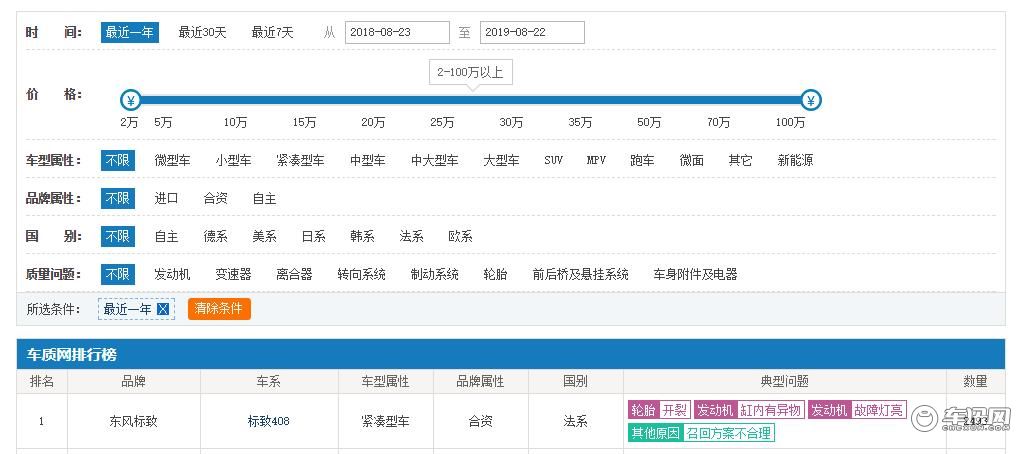The height and width of the screenshot is (454, 1021).
Task: Filter quality issue by 前后桥及悬挂系统
Action: pos(580,274)
